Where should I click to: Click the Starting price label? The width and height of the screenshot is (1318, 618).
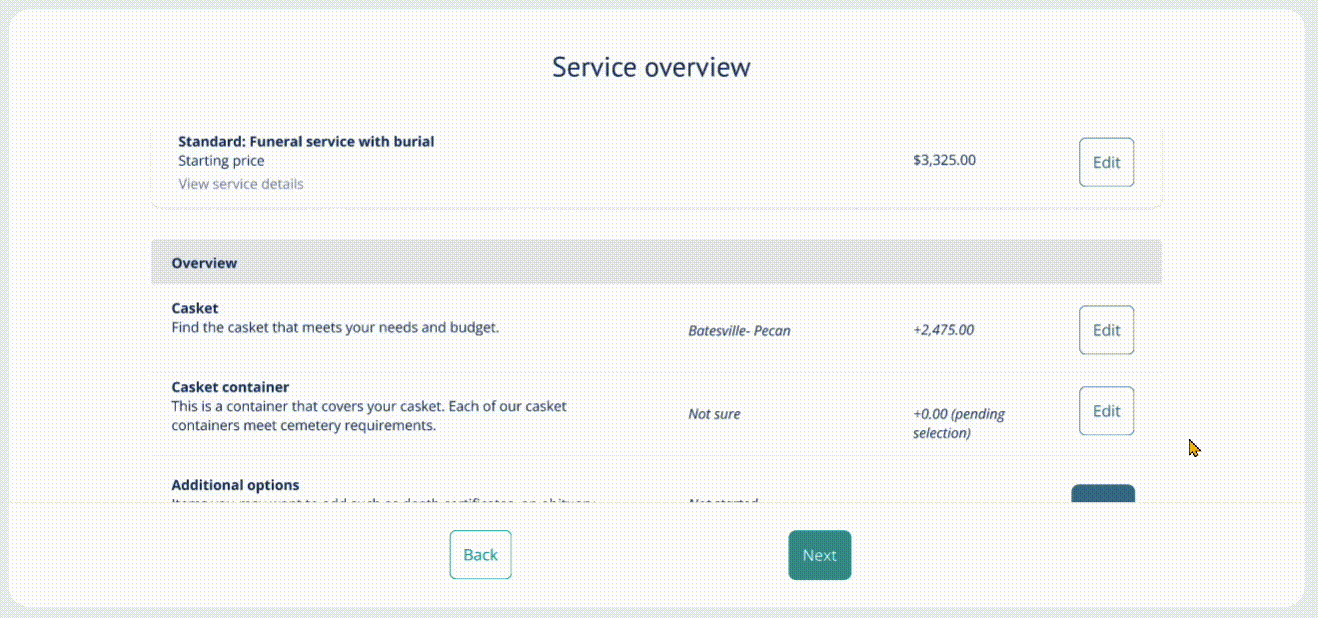tap(221, 161)
